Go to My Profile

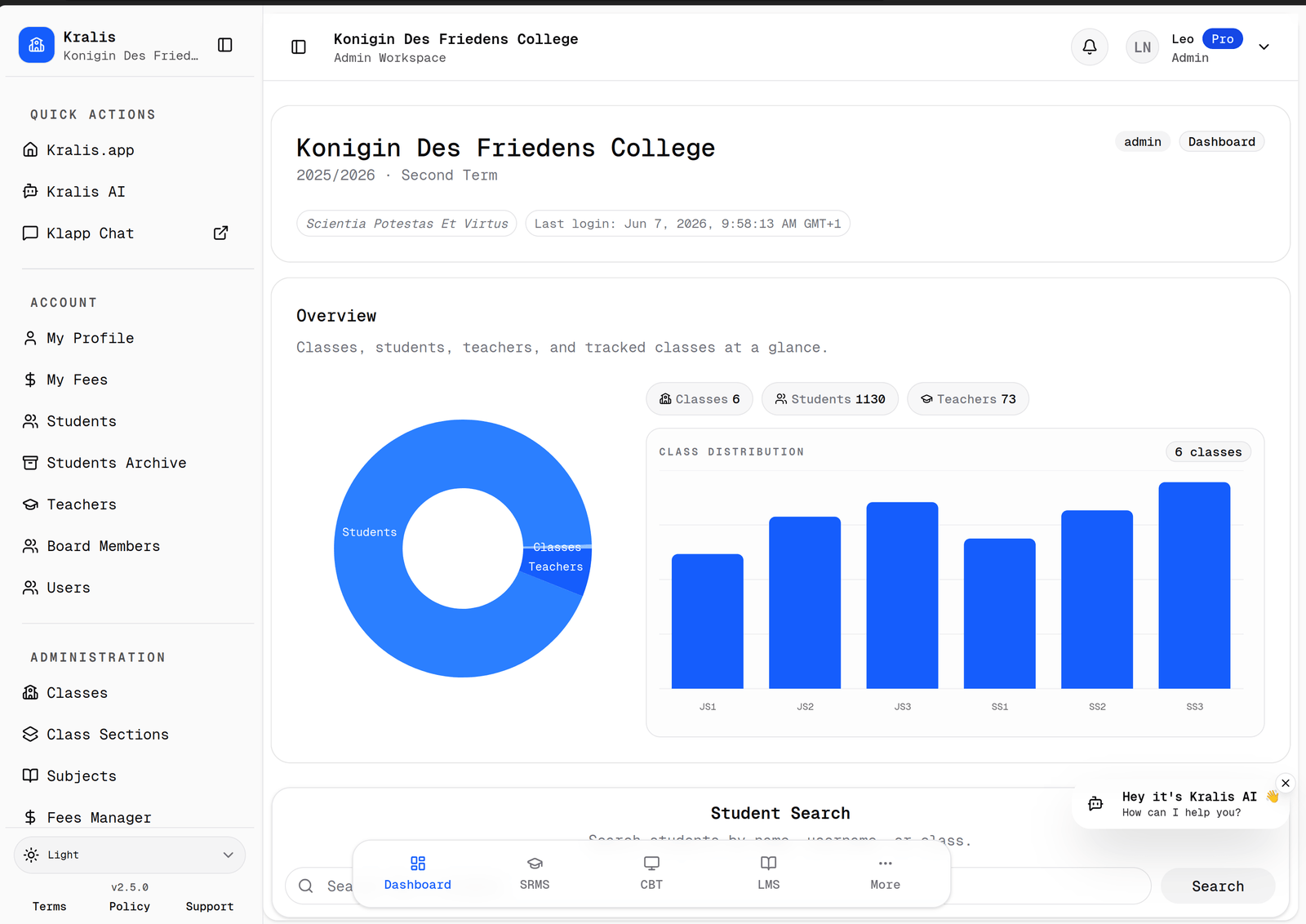pyautogui.click(x=90, y=338)
